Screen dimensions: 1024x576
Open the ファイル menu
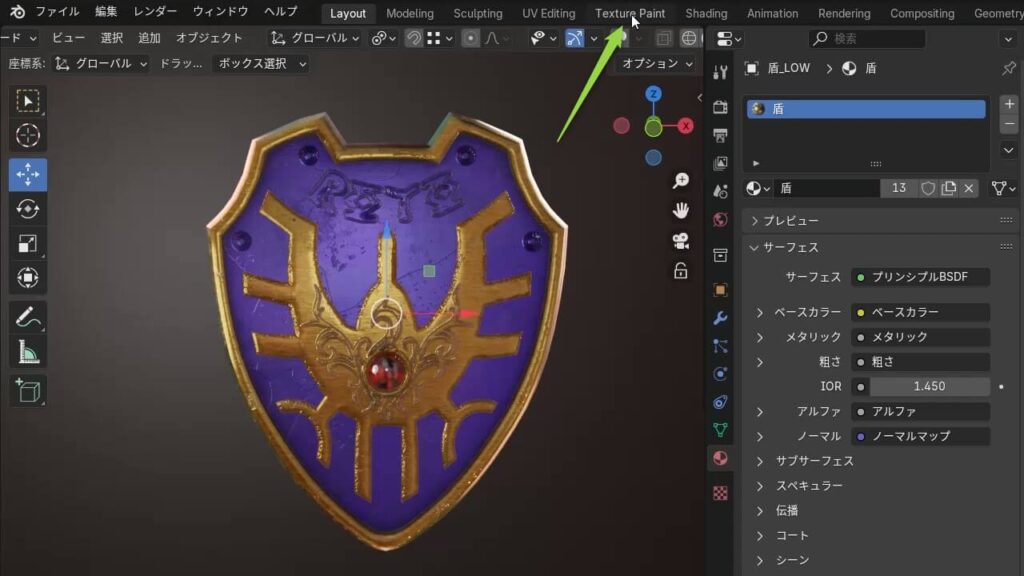[57, 12]
